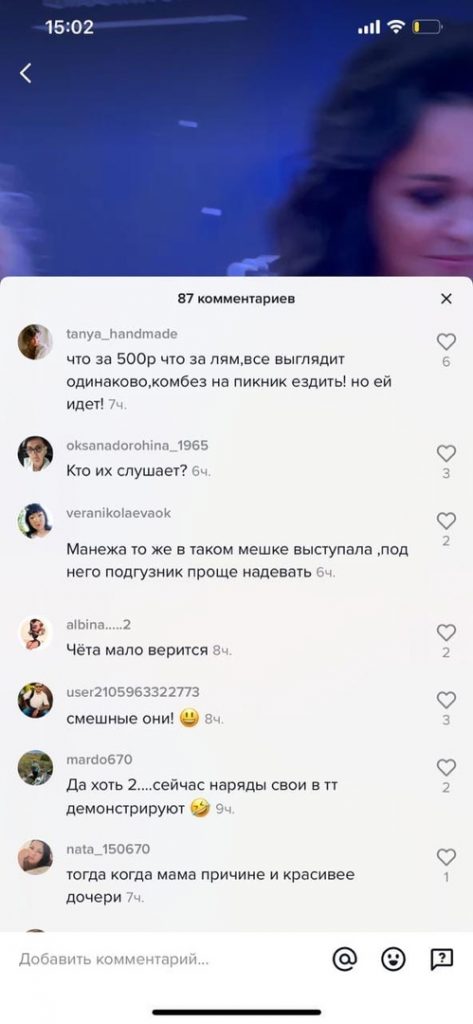Tap the question sticker icon
This screenshot has width=473, height=1024.
pyautogui.click(x=442, y=959)
